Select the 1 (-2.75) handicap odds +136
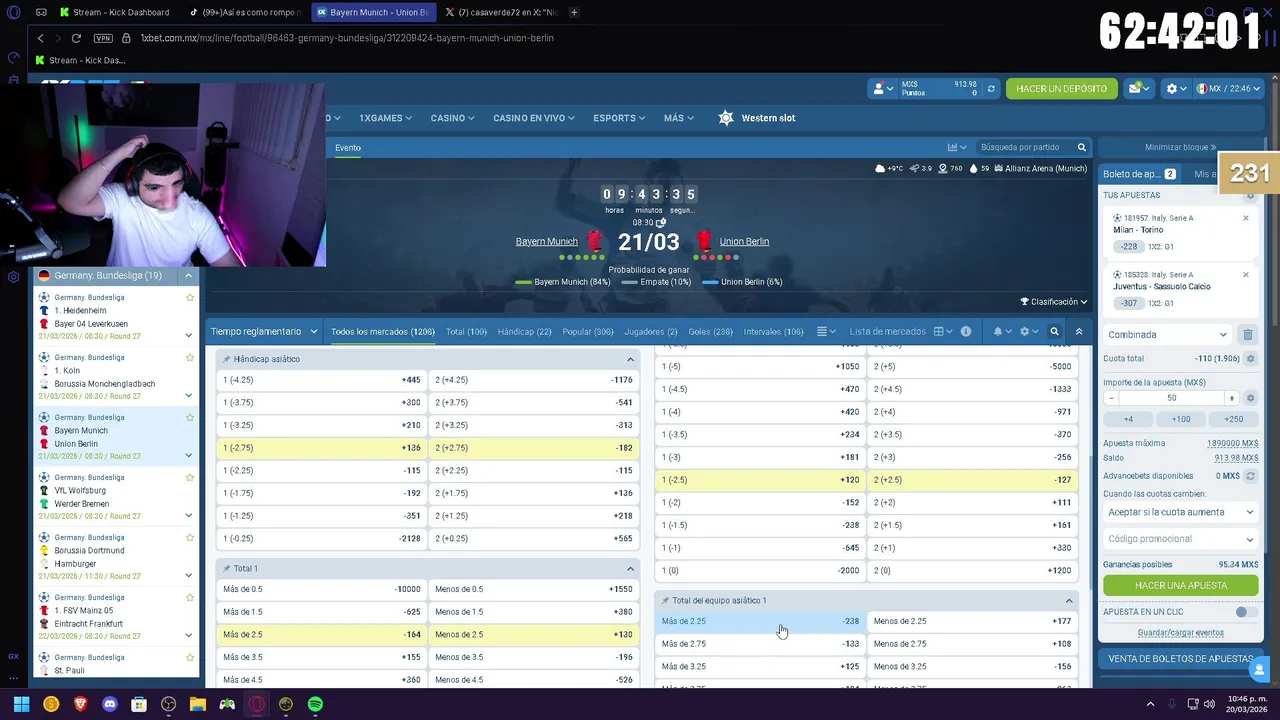Image resolution: width=1280 pixels, height=720 pixels. click(x=322, y=448)
